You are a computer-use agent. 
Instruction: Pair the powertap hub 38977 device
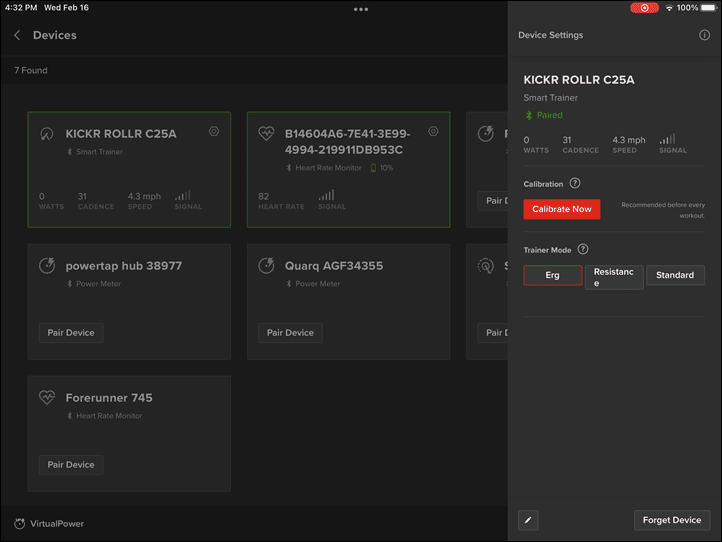point(71,333)
